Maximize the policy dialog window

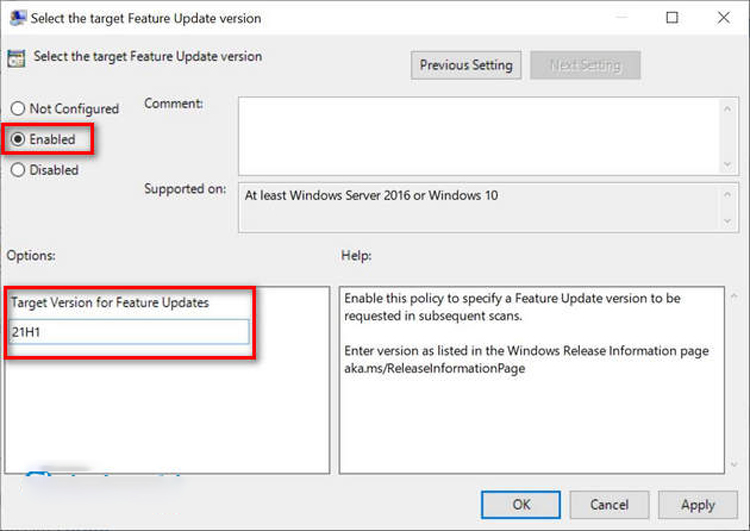[672, 18]
